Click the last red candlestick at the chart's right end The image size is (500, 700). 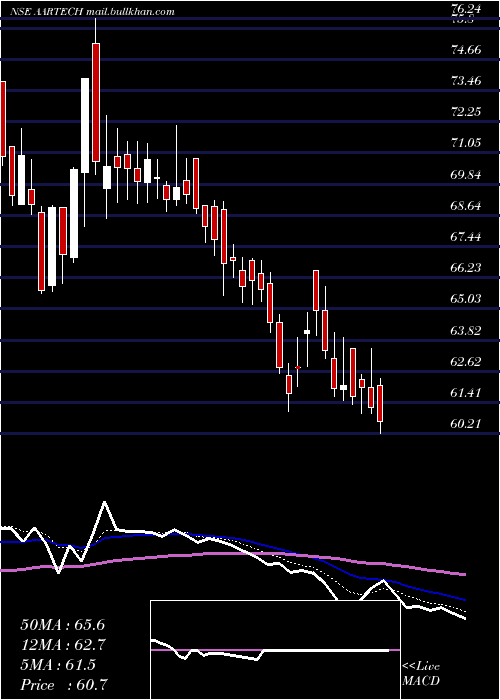click(x=380, y=404)
